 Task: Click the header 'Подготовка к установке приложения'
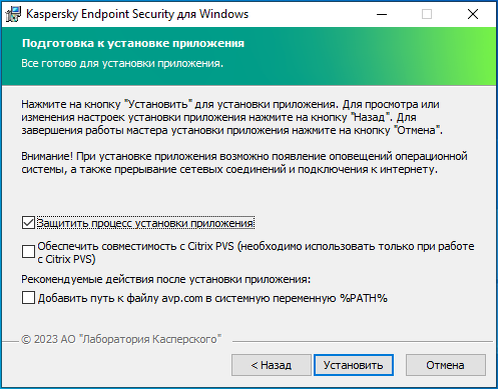coord(133,43)
